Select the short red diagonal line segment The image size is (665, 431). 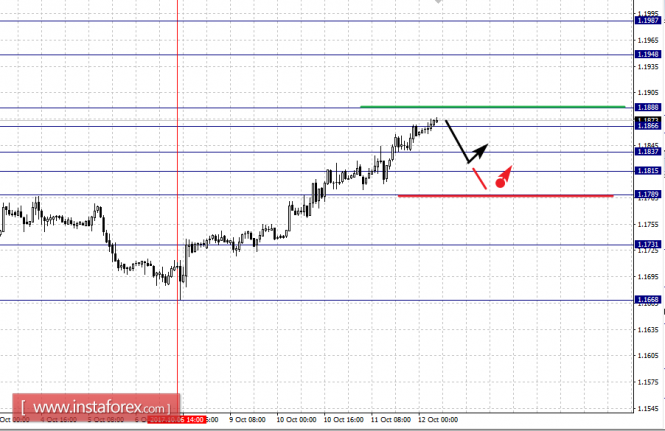tap(479, 178)
